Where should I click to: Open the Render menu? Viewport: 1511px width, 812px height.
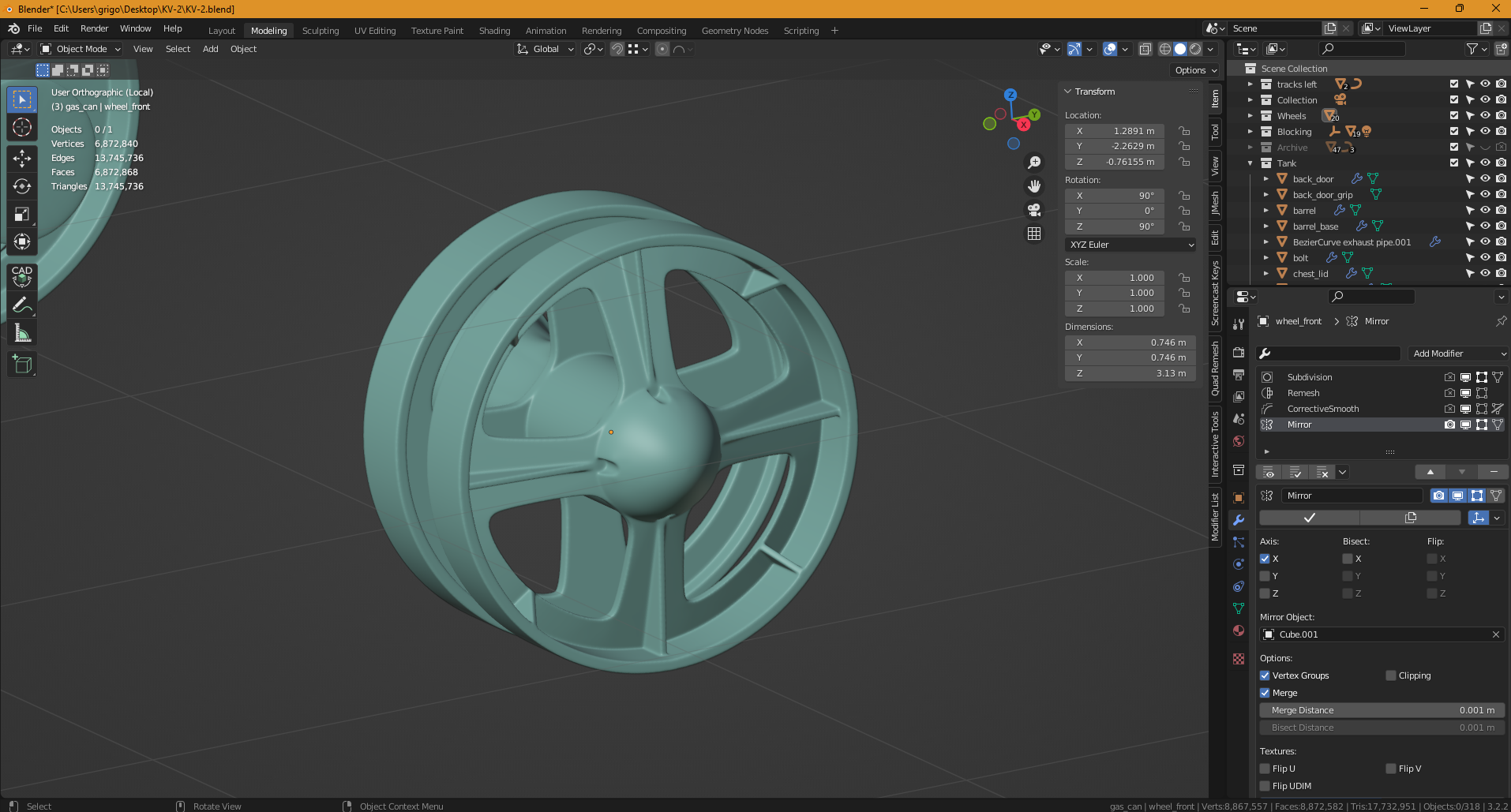[x=94, y=28]
